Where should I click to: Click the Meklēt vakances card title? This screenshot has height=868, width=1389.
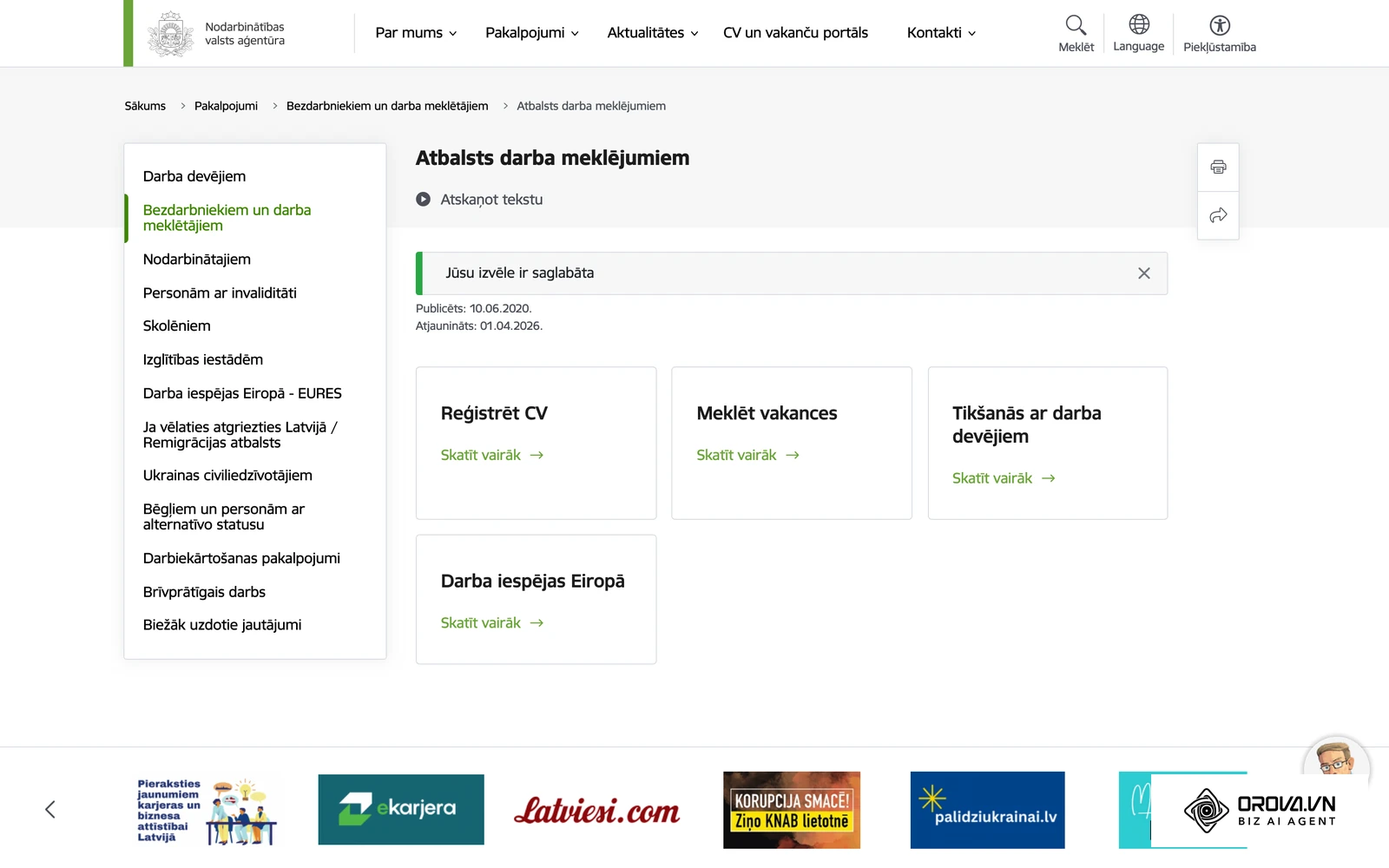coord(767,413)
